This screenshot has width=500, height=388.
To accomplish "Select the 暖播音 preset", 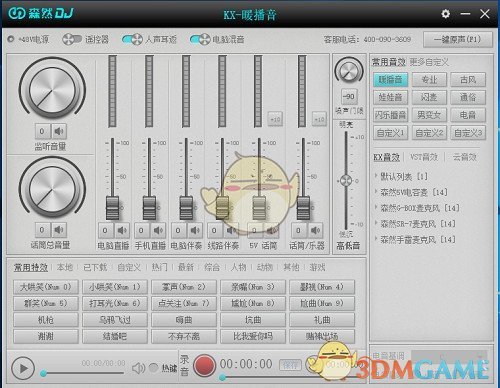I will pos(390,80).
